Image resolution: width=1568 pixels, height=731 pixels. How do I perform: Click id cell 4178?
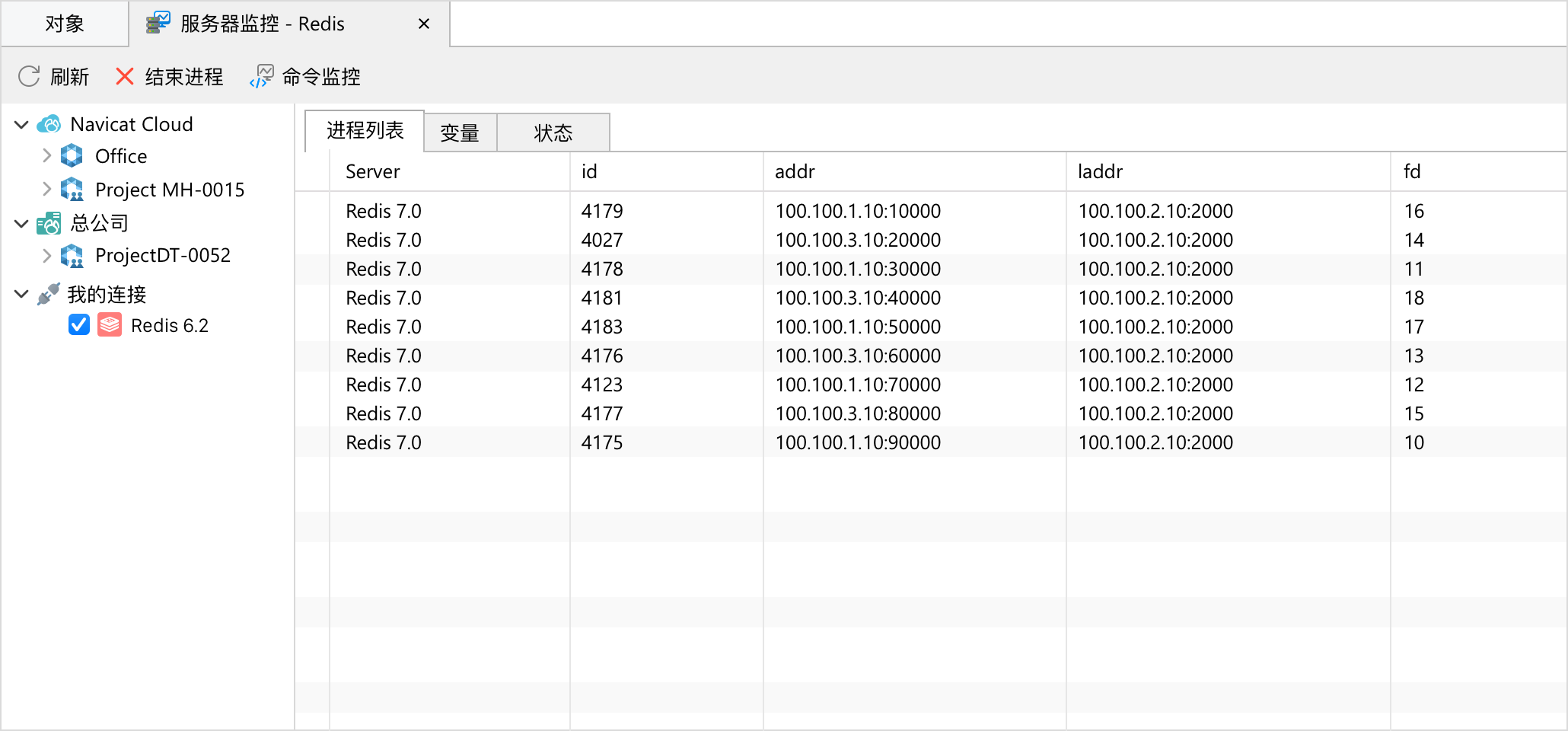[x=602, y=269]
